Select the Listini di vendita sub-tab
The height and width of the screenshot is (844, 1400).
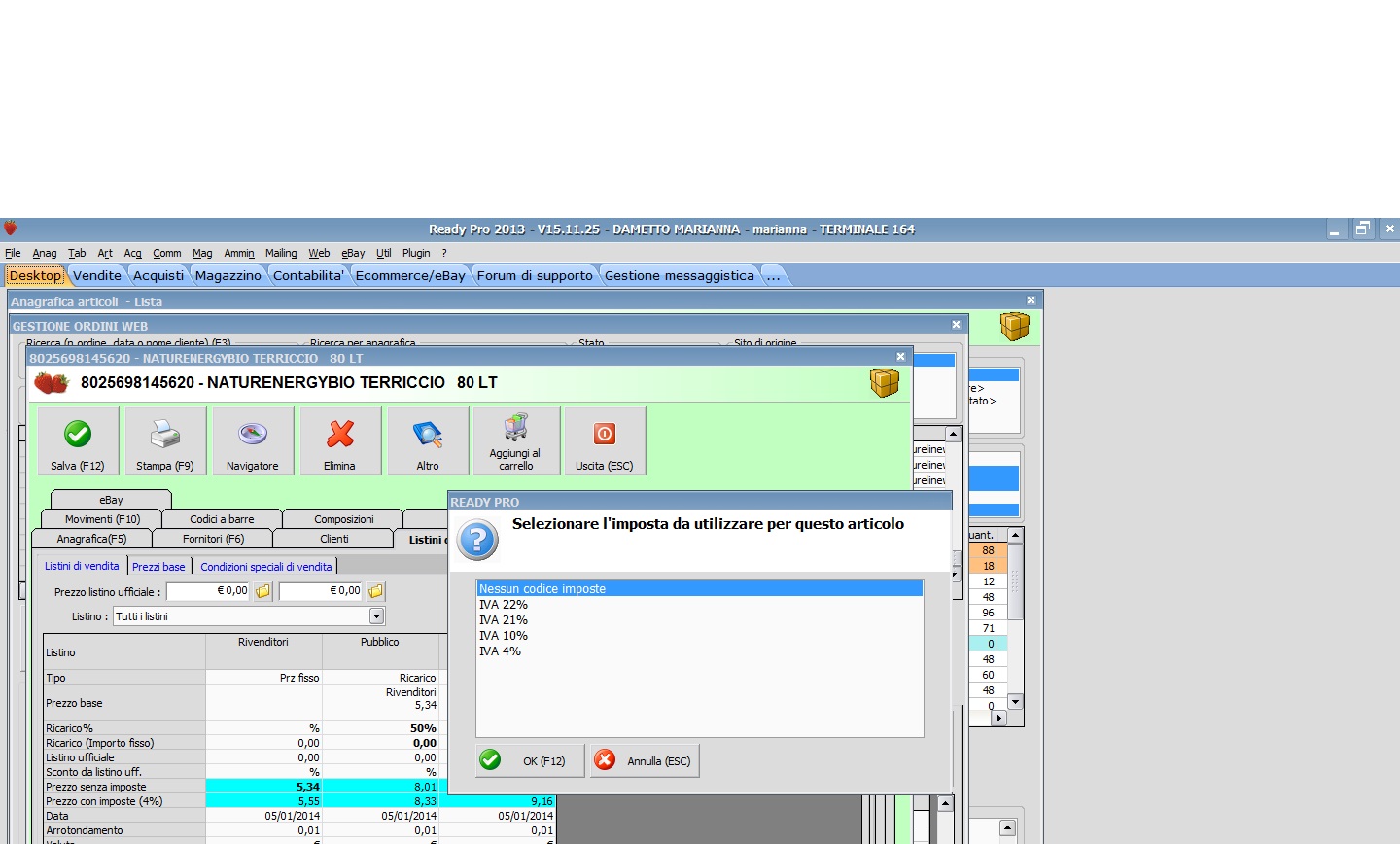click(x=82, y=566)
